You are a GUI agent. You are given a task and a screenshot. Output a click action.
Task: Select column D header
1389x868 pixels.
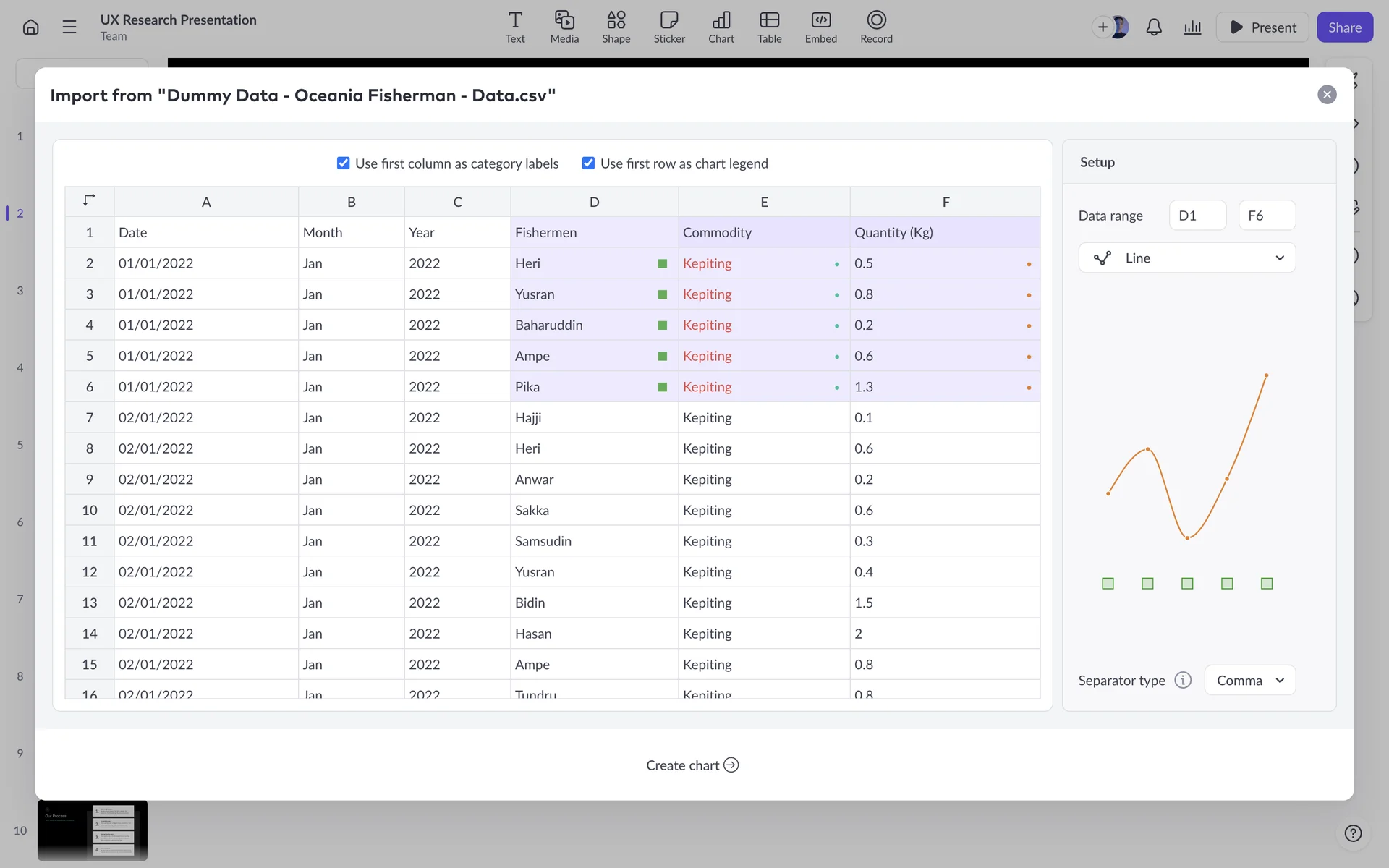[x=594, y=202]
